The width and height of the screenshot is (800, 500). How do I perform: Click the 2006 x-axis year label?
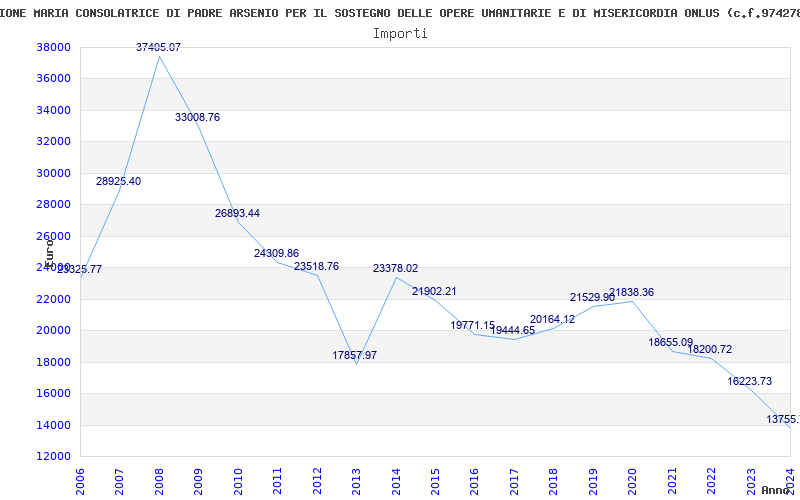(80, 482)
